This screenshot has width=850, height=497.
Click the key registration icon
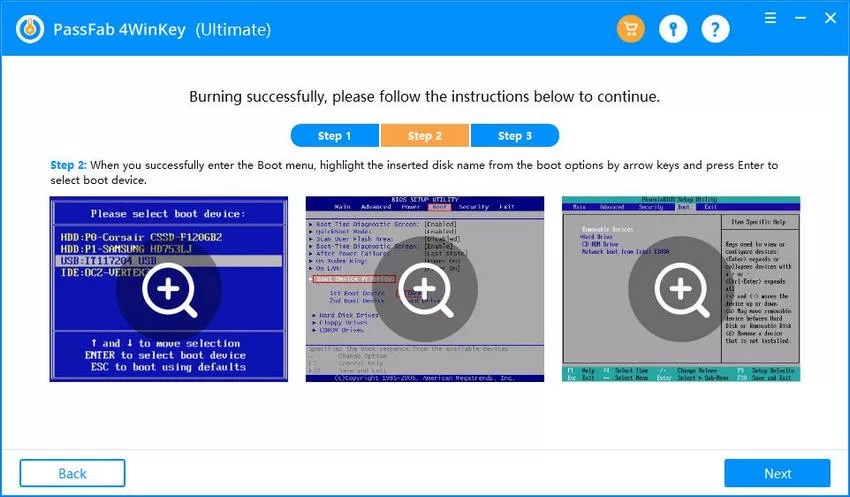[x=673, y=29]
